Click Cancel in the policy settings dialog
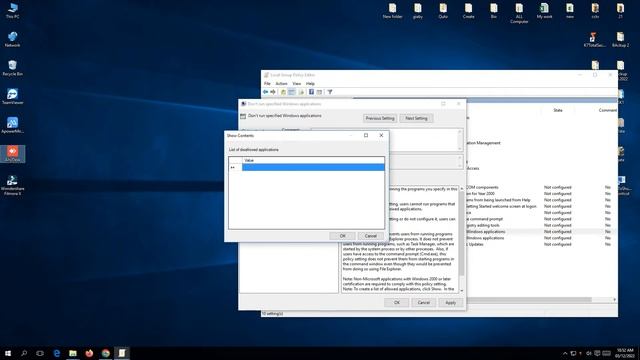 click(423, 303)
